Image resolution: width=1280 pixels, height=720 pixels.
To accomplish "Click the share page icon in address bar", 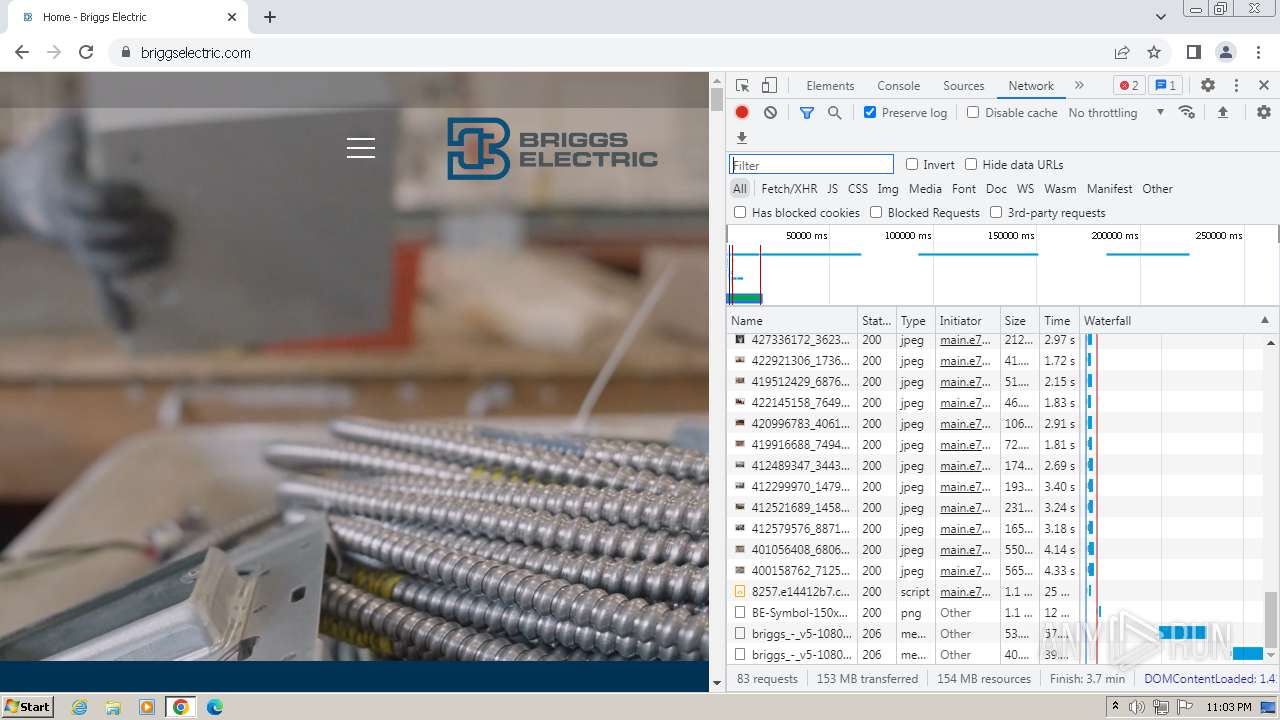I will pyautogui.click(x=1122, y=52).
